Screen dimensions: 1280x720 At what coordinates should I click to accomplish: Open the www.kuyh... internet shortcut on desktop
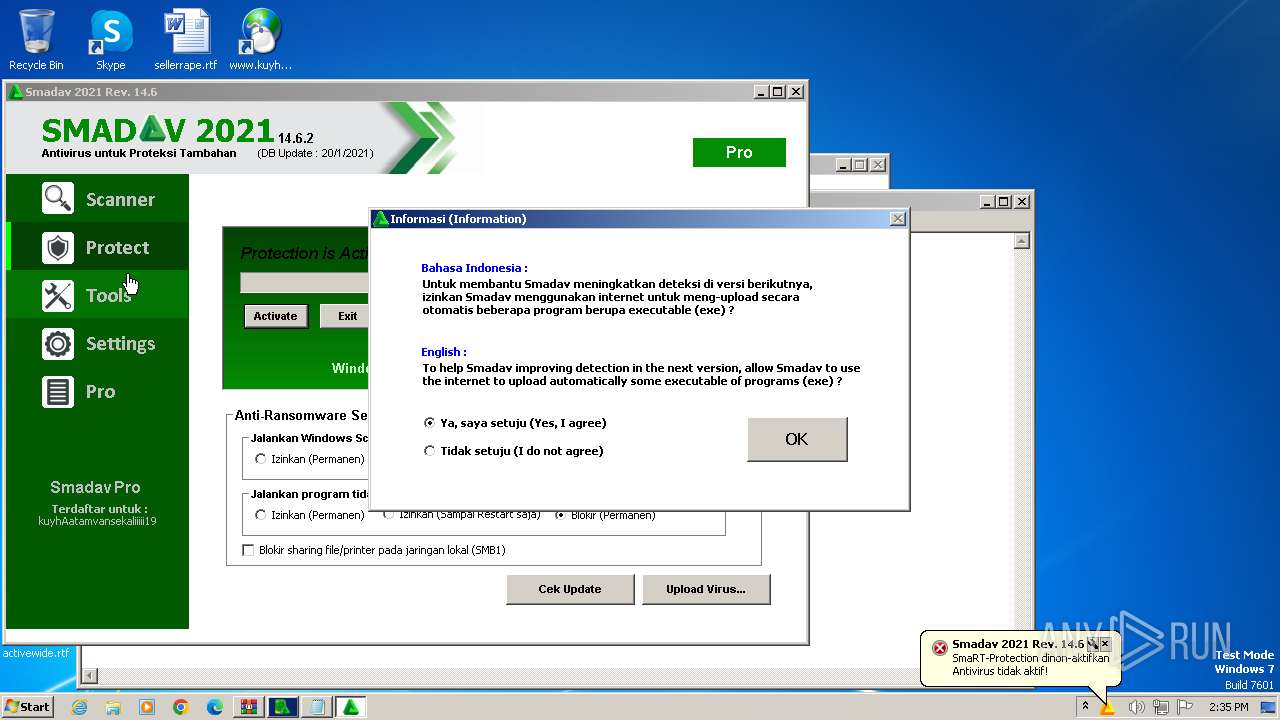[260, 40]
